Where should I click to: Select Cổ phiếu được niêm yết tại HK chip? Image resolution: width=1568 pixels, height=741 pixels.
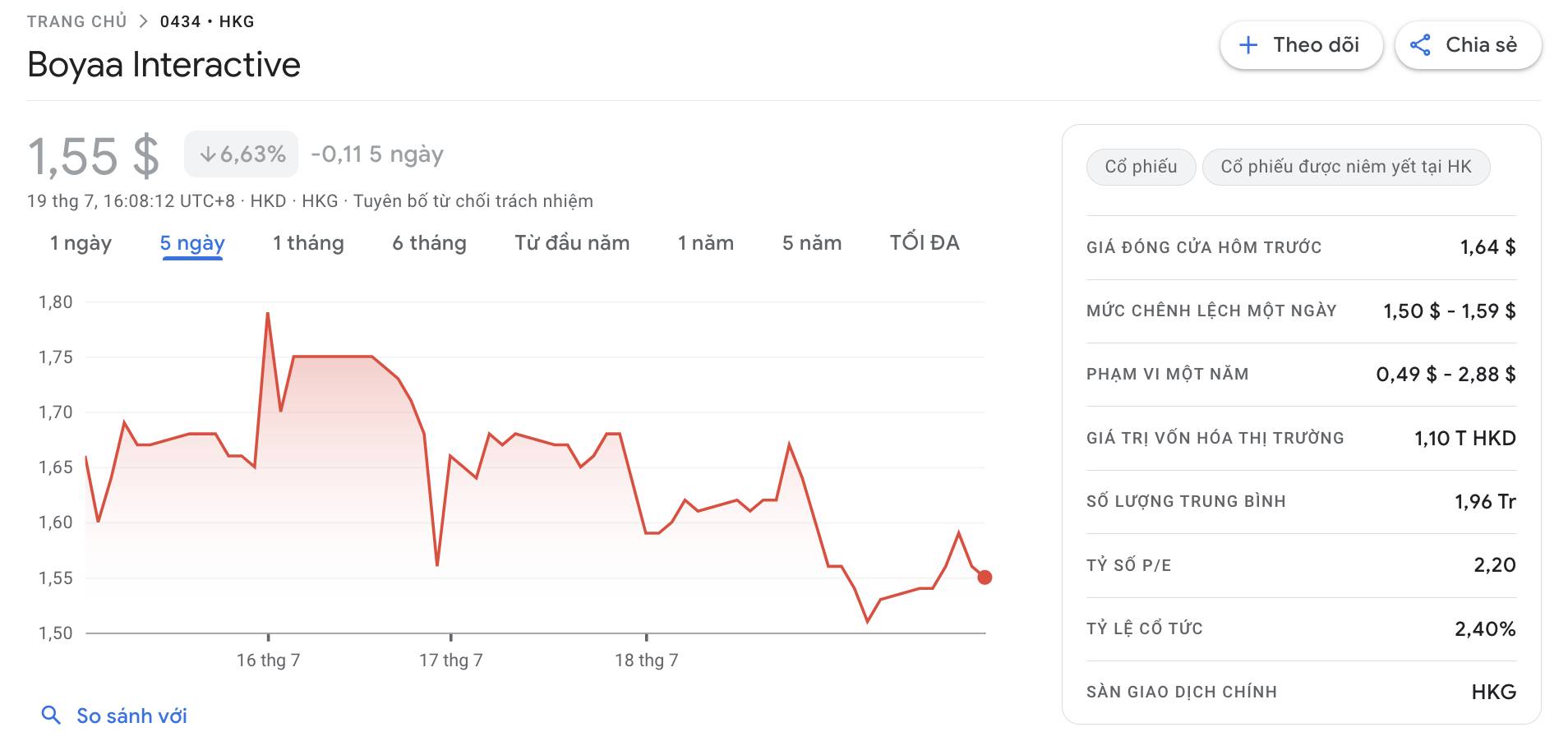pos(1346,167)
